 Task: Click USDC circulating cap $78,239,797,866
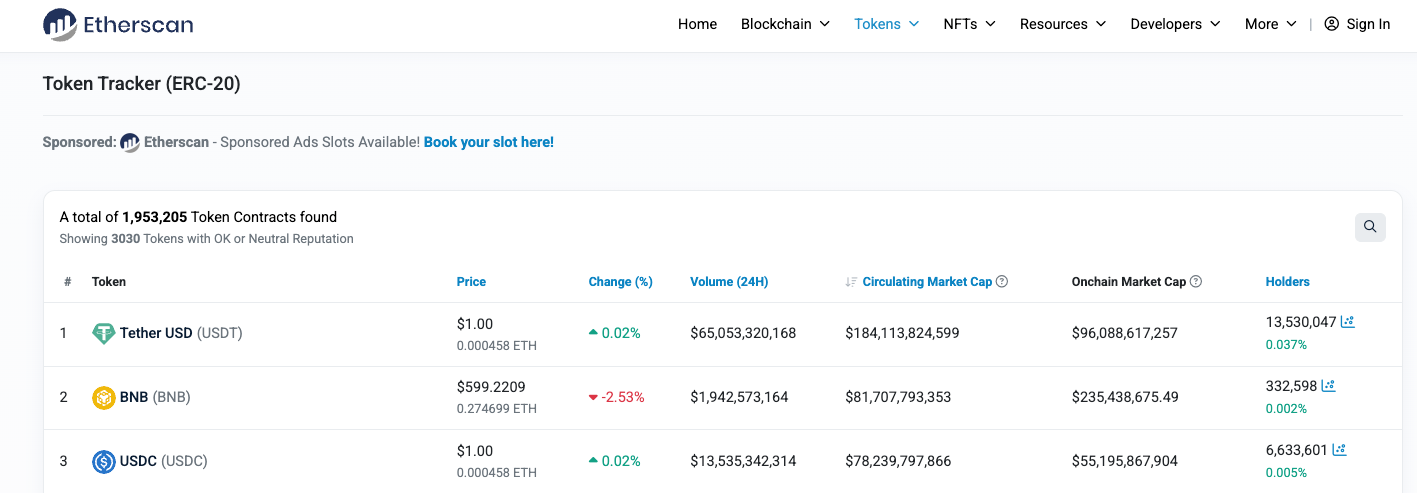(898, 461)
